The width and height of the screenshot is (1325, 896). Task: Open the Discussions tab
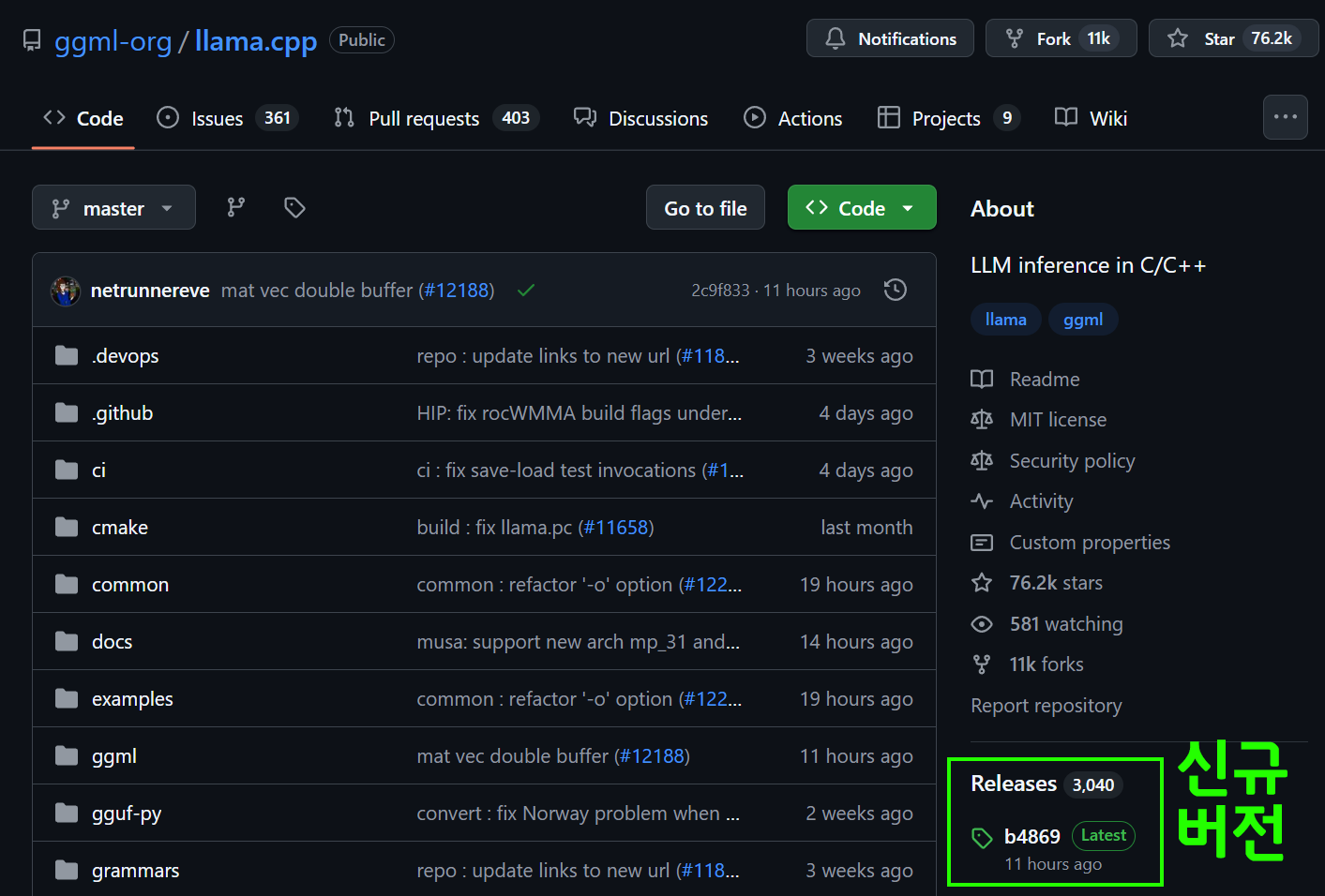pyautogui.click(x=641, y=118)
